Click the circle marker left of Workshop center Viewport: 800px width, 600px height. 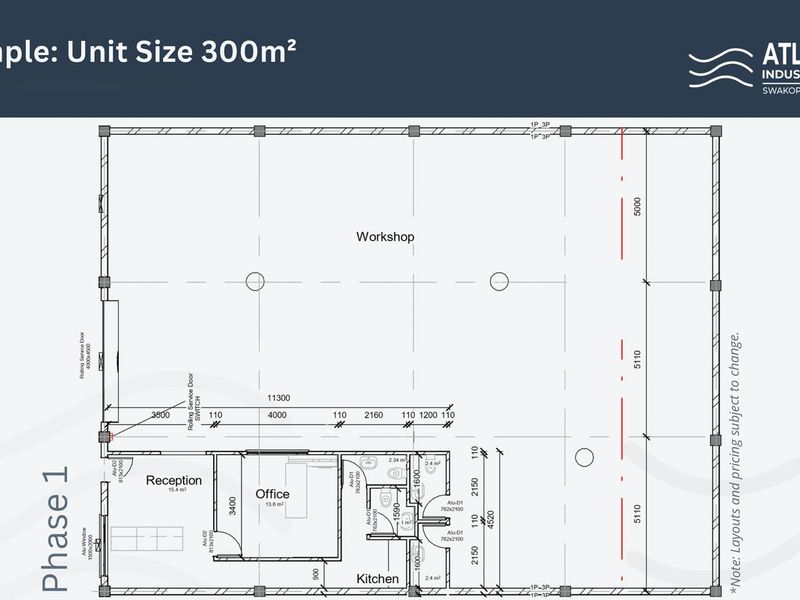pos(255,281)
